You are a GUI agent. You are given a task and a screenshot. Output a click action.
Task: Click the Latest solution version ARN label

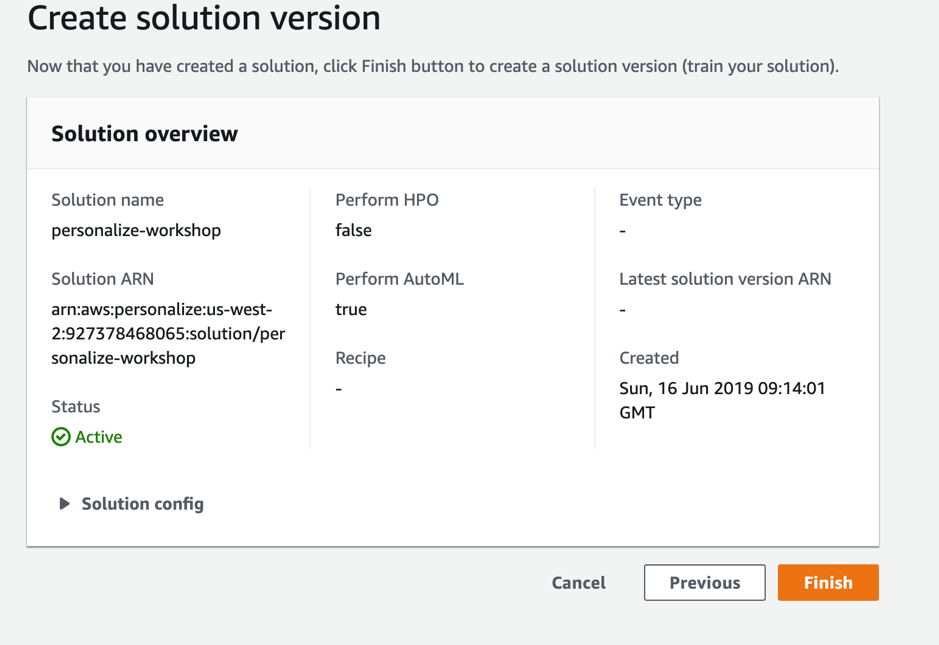point(725,279)
